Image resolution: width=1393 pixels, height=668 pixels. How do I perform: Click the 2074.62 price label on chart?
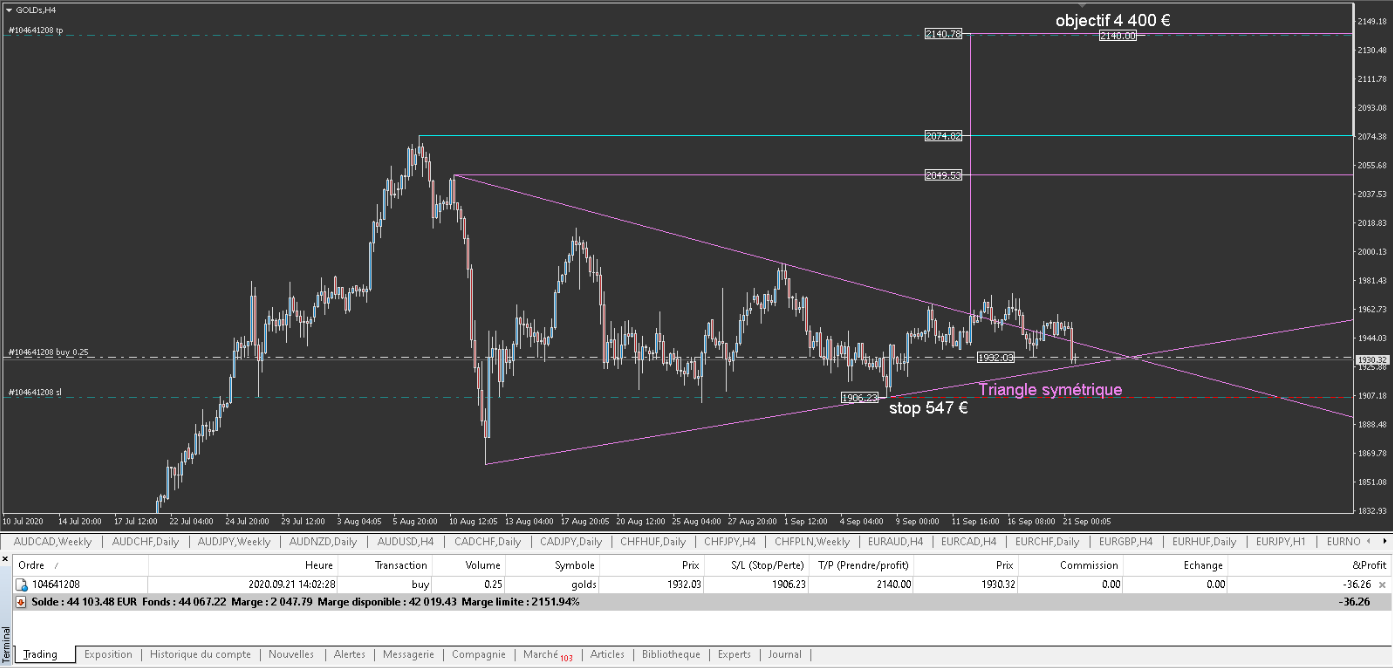click(944, 135)
